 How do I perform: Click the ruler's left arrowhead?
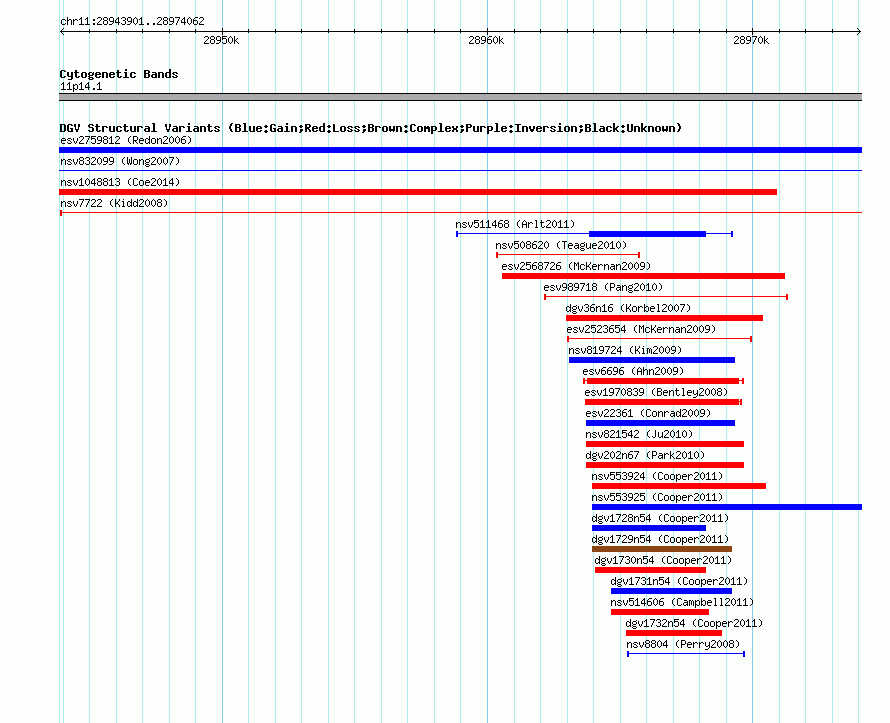click(62, 32)
